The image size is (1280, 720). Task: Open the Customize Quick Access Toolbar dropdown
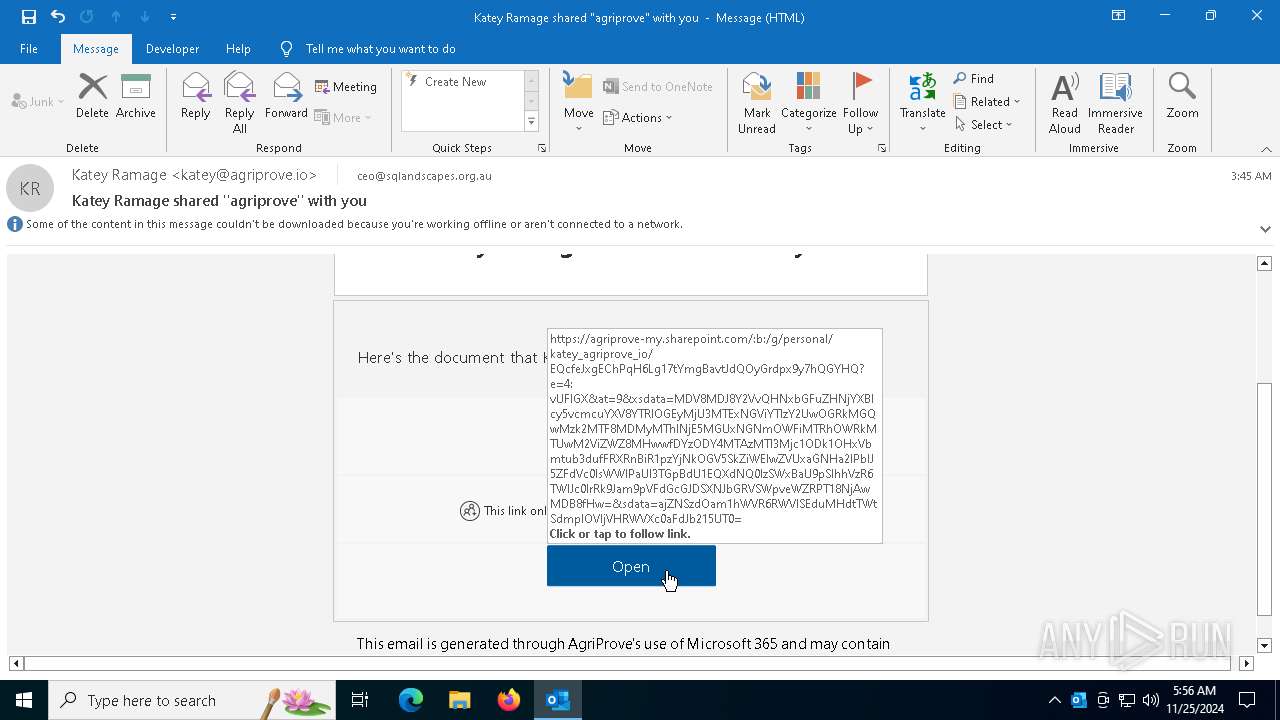coord(174,17)
